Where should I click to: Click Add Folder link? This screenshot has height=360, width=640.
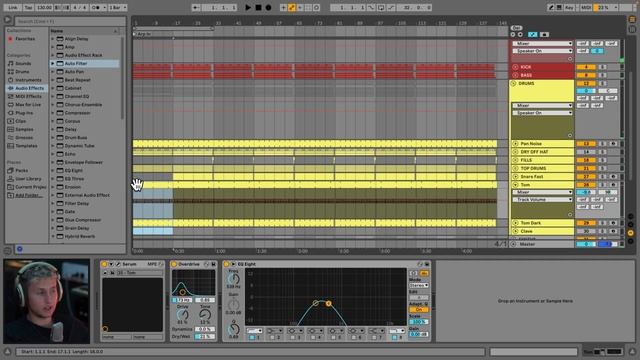point(29,195)
